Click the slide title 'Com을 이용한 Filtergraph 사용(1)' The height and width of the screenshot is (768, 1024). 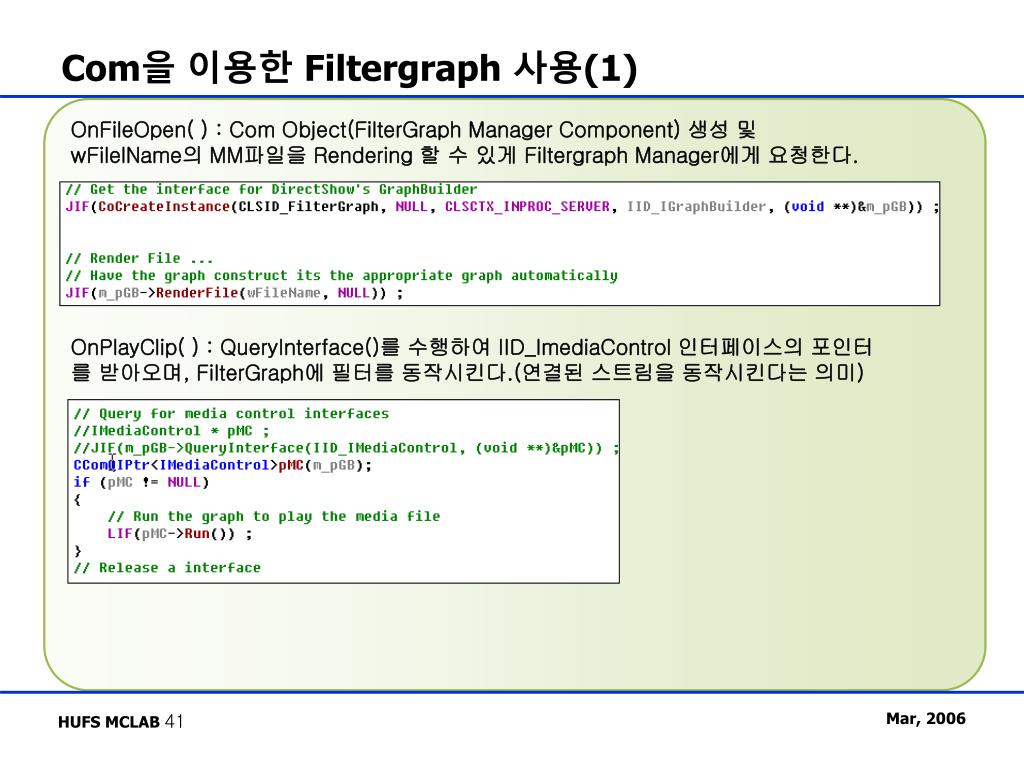click(349, 68)
